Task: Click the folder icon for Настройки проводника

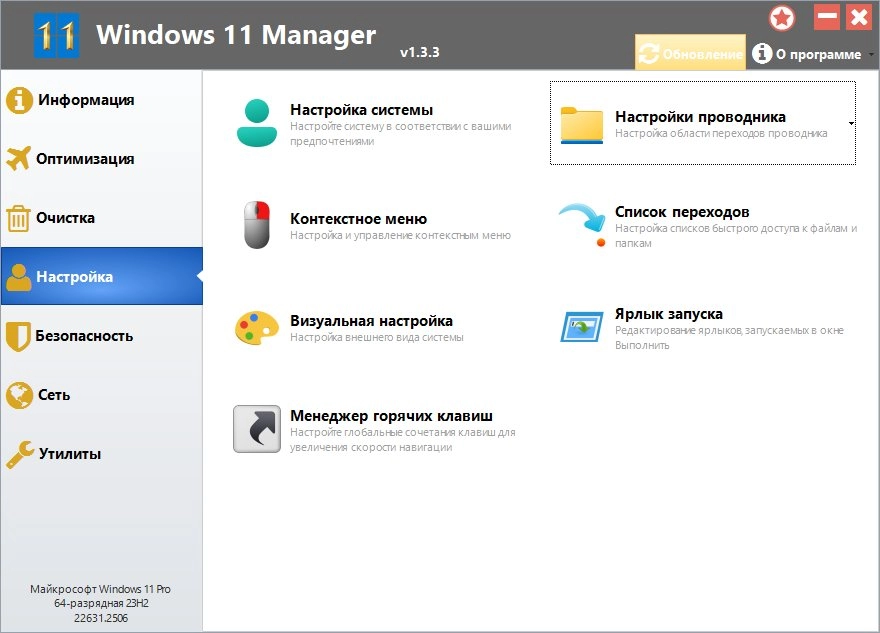Action: pyautogui.click(x=581, y=125)
